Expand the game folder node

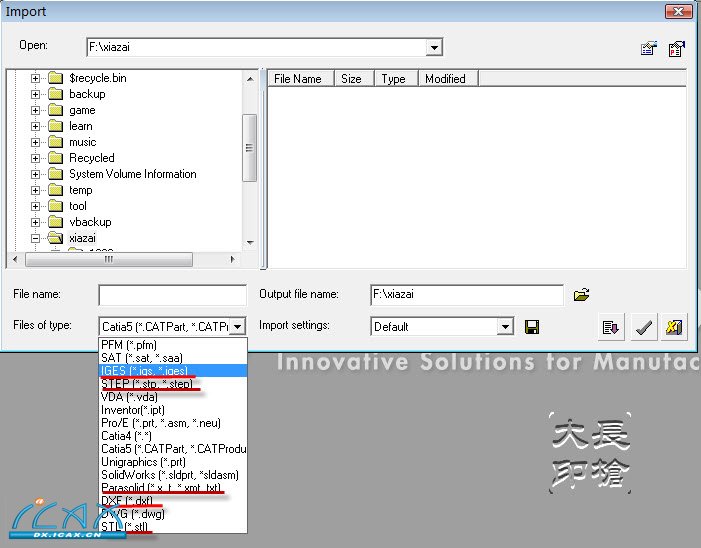(x=35, y=110)
